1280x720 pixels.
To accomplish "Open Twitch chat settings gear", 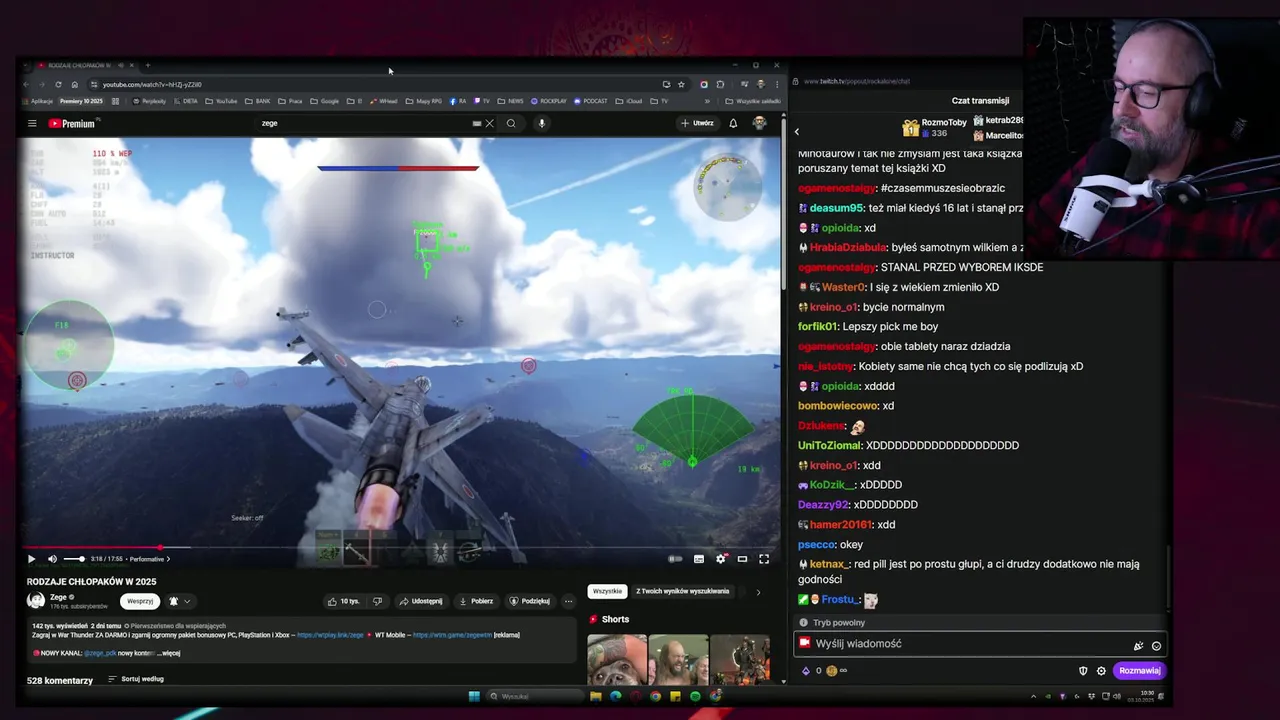I will point(1101,671).
